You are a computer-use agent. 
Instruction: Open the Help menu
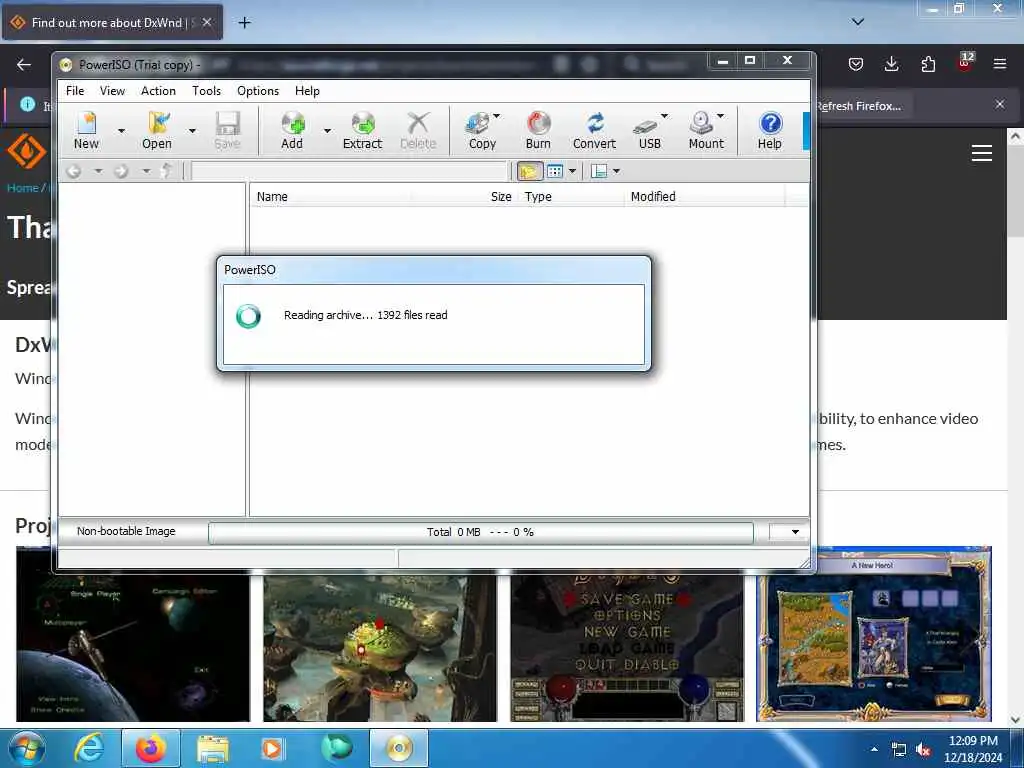tap(307, 91)
